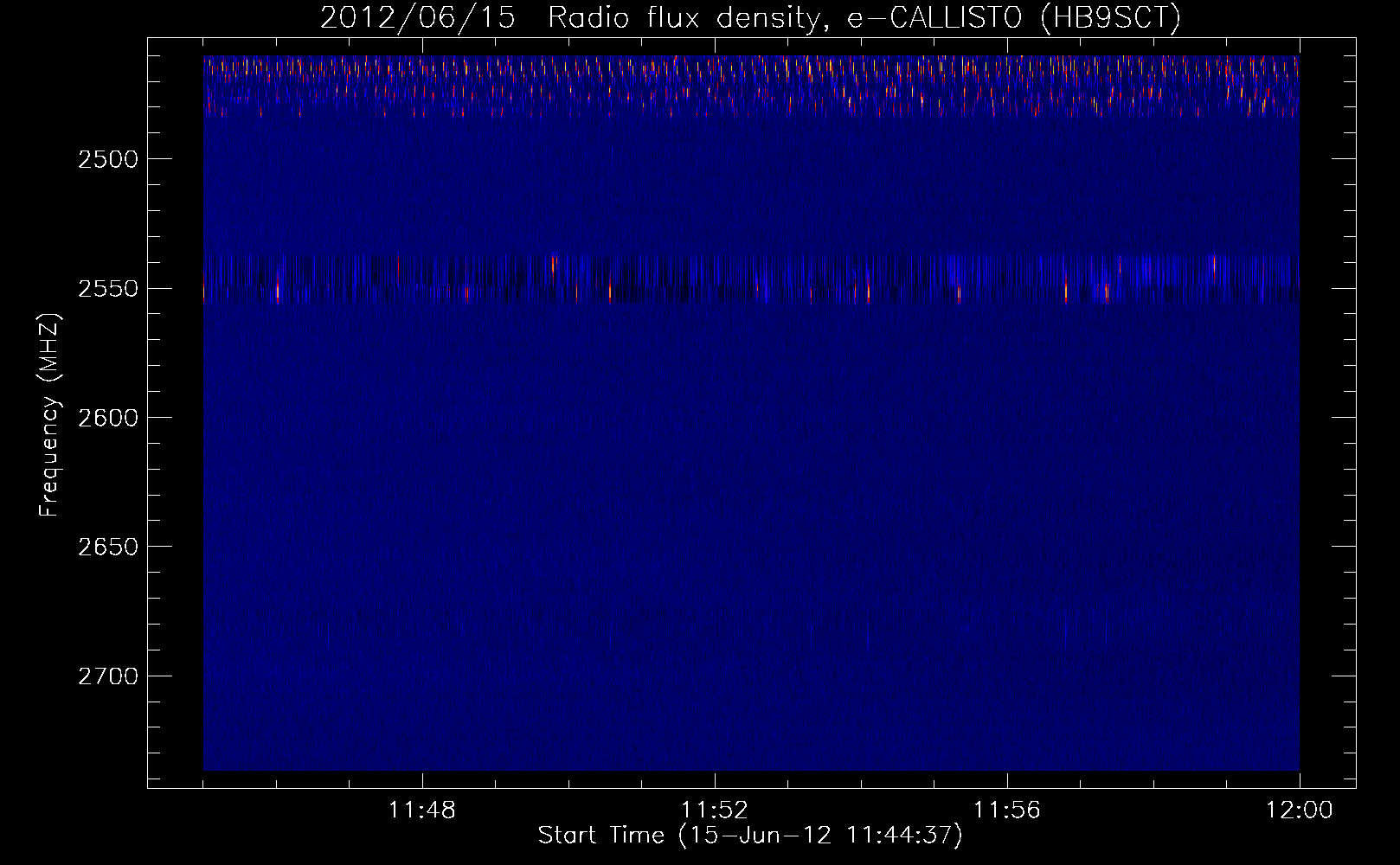Select the 2500 frequency axis label
This screenshot has width=1400, height=865.
click(x=108, y=159)
